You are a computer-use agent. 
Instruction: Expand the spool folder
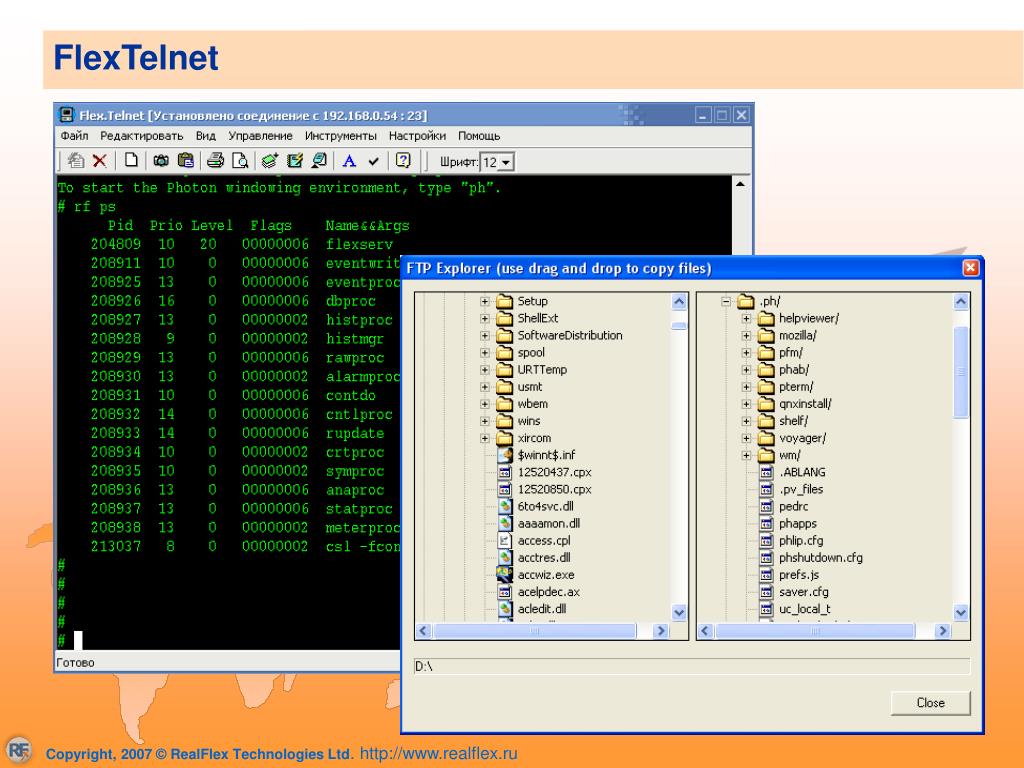485,353
